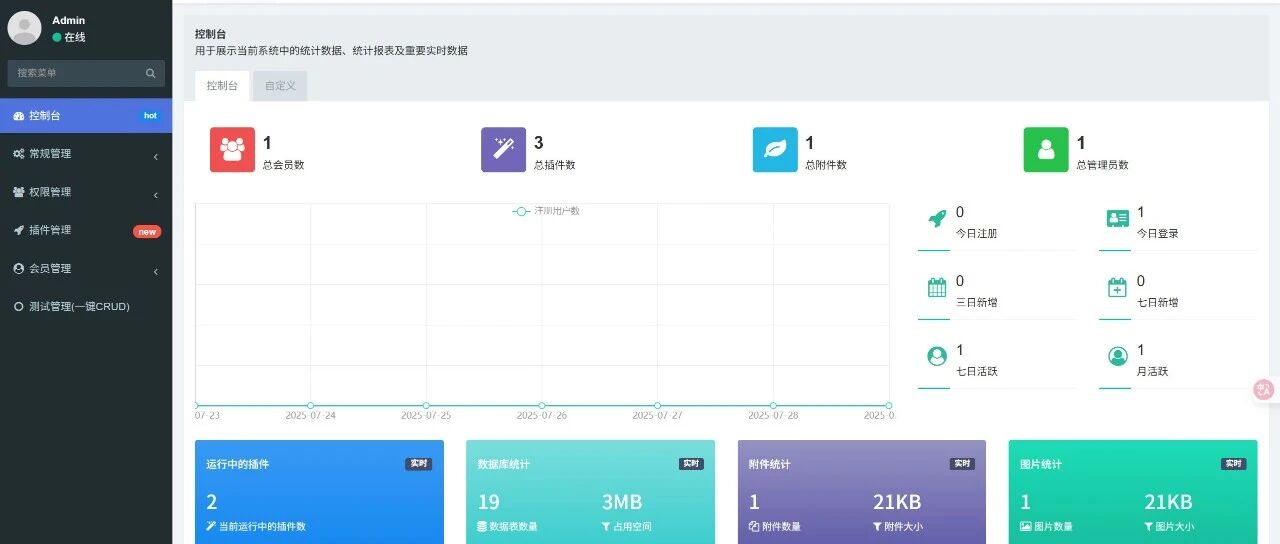This screenshot has height=544, width=1280.
Task: Click the blue 总附件数 leaf icon
Action: point(775,150)
